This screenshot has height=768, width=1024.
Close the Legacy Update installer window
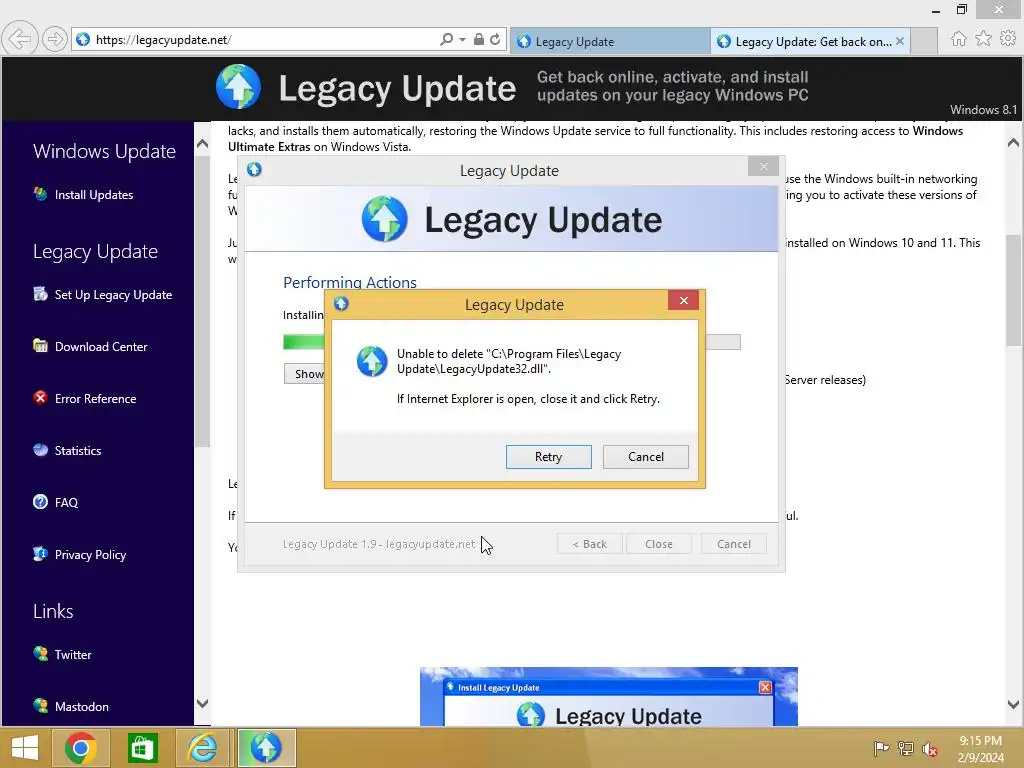pyautogui.click(x=763, y=167)
